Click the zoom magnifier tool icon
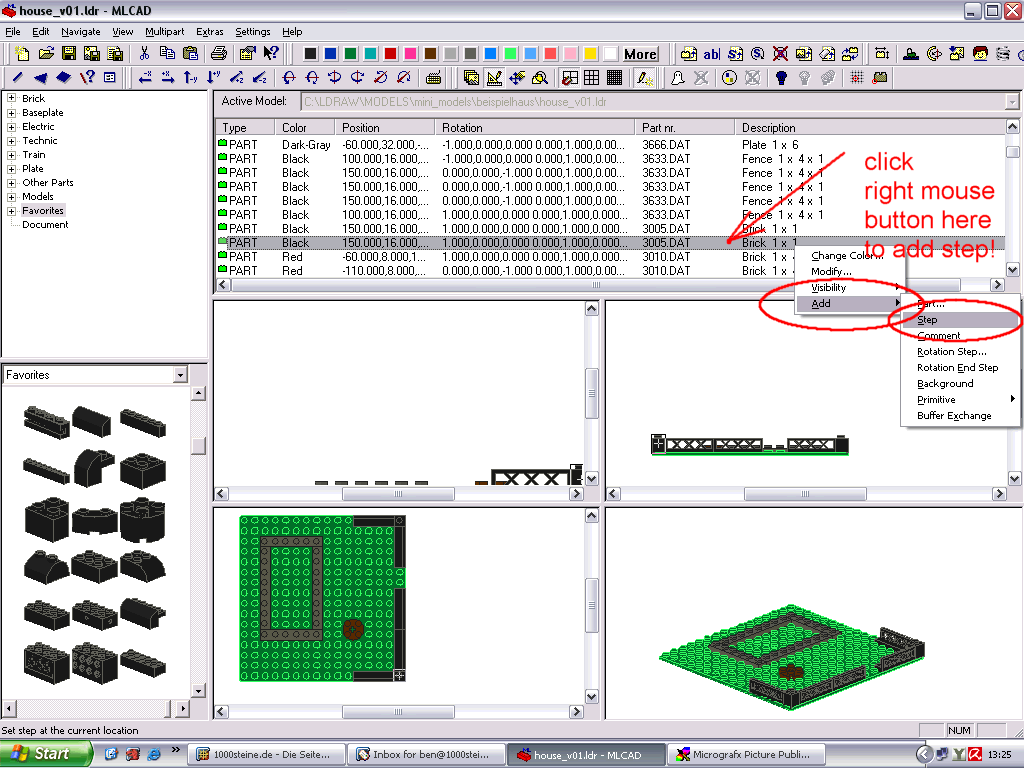Viewport: 1024px width, 768px height. 539,78
